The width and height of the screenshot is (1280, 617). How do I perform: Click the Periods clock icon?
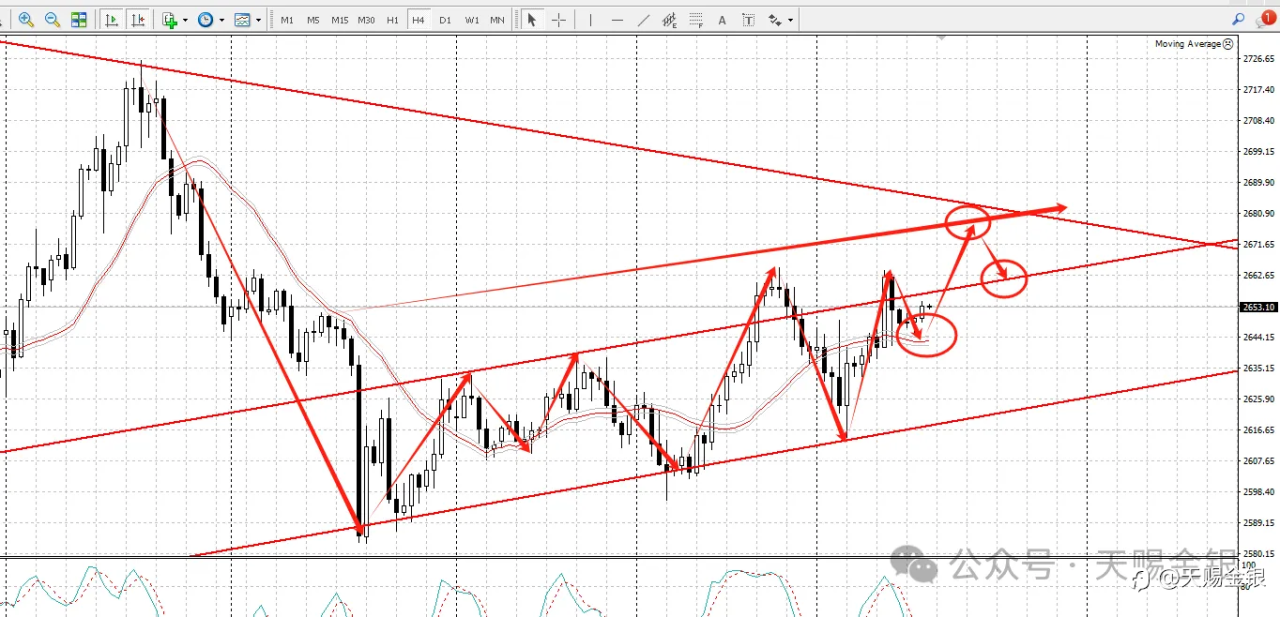(206, 19)
